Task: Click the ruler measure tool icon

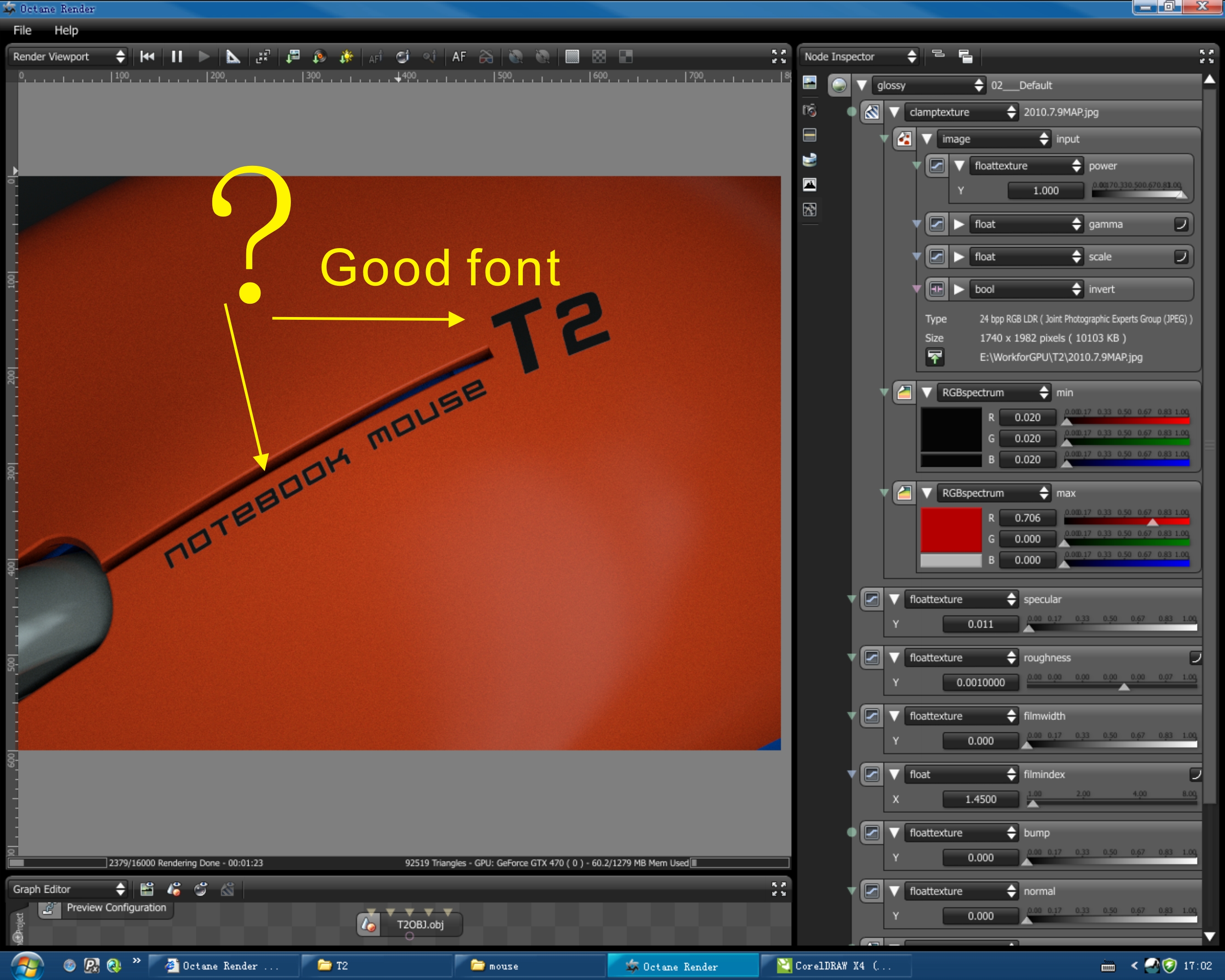Action: click(233, 56)
